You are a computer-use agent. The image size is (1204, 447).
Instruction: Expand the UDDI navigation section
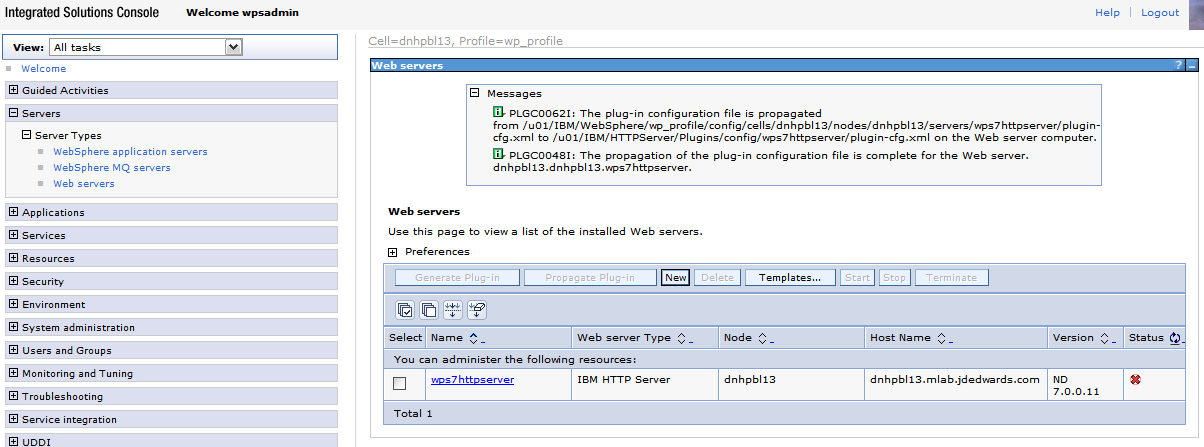tap(13, 441)
